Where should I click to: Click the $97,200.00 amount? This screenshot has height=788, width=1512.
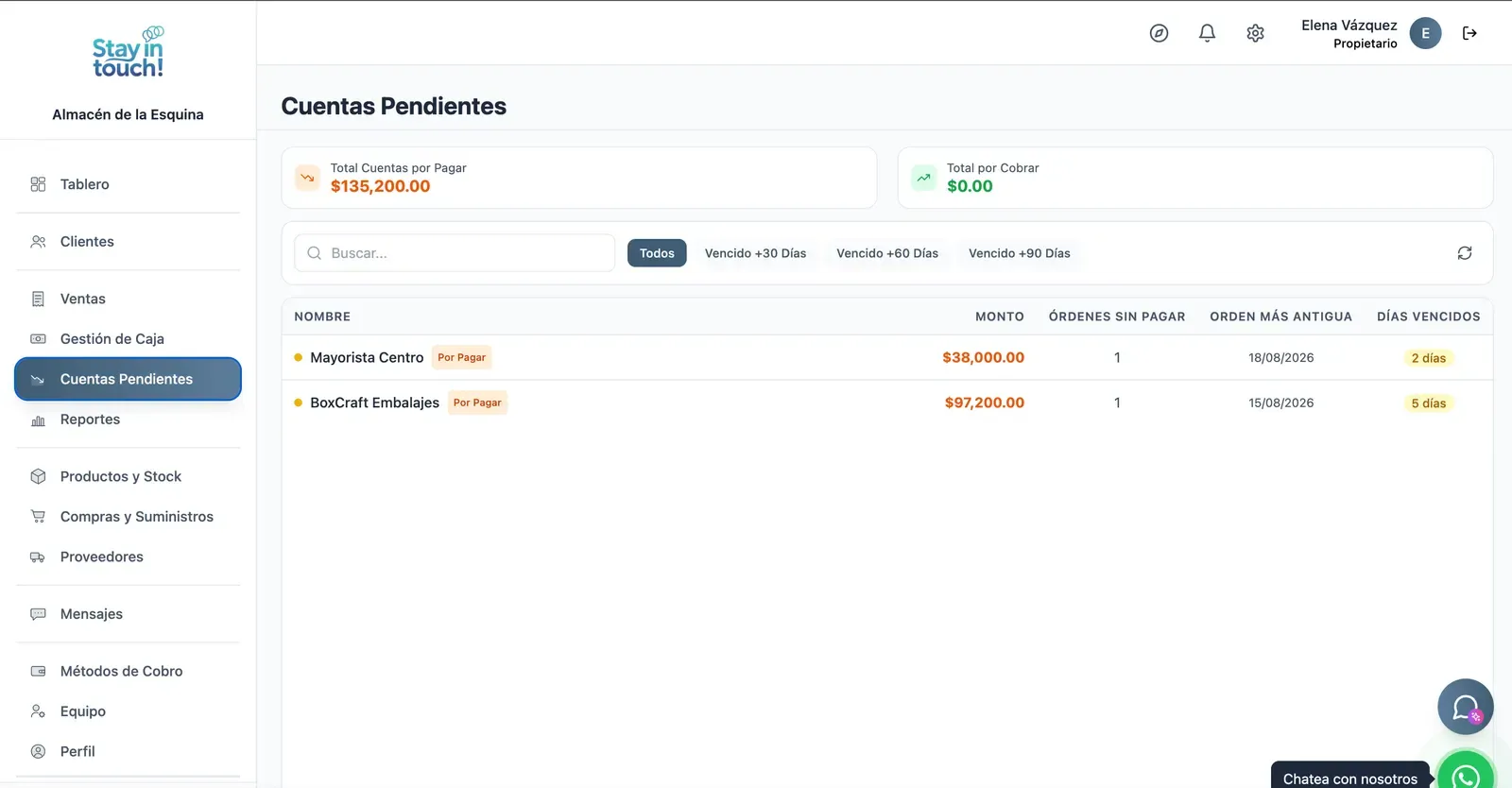point(984,403)
